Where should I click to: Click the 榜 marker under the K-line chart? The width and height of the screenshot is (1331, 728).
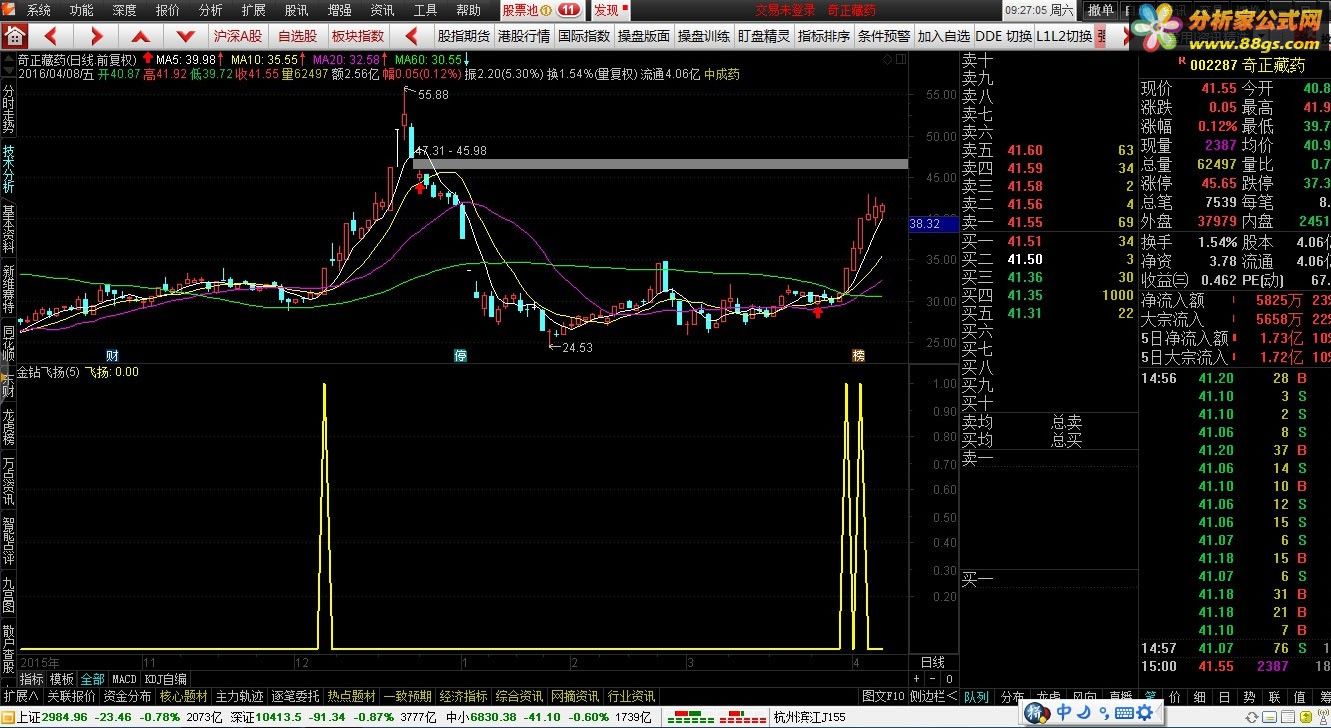[858, 355]
